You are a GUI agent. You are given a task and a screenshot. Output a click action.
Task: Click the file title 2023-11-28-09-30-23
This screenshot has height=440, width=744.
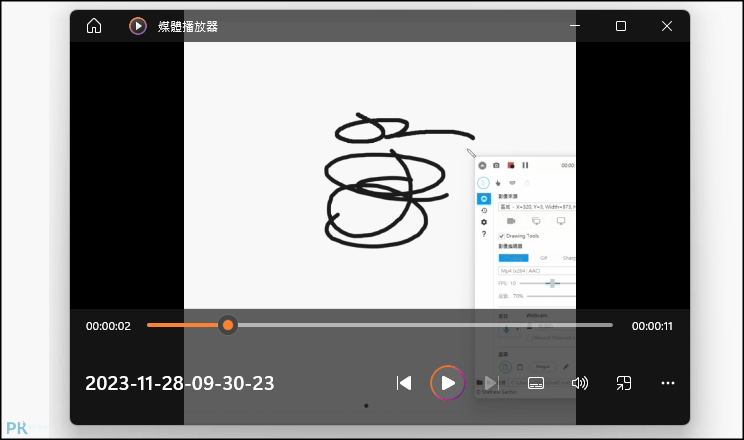(180, 384)
